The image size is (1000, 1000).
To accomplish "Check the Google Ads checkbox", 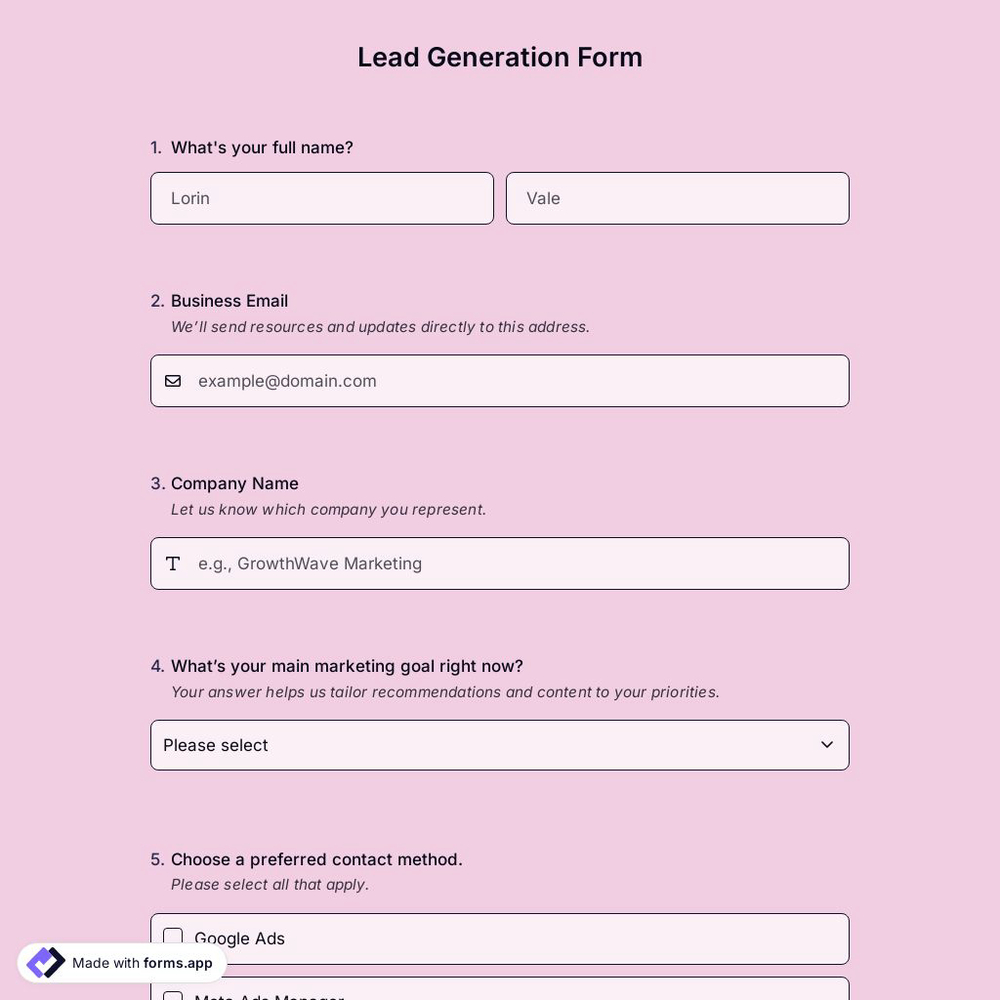I will pos(173,937).
